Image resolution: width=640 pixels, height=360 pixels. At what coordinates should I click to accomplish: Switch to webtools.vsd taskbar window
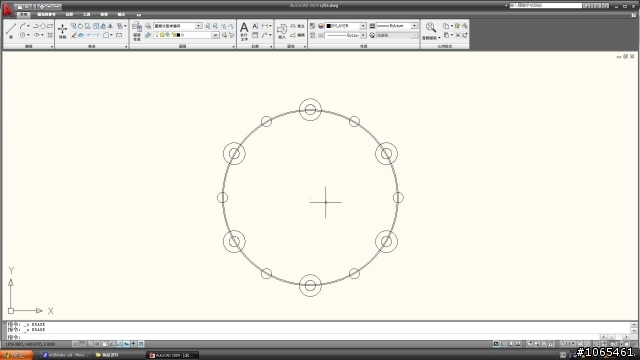pos(65,355)
